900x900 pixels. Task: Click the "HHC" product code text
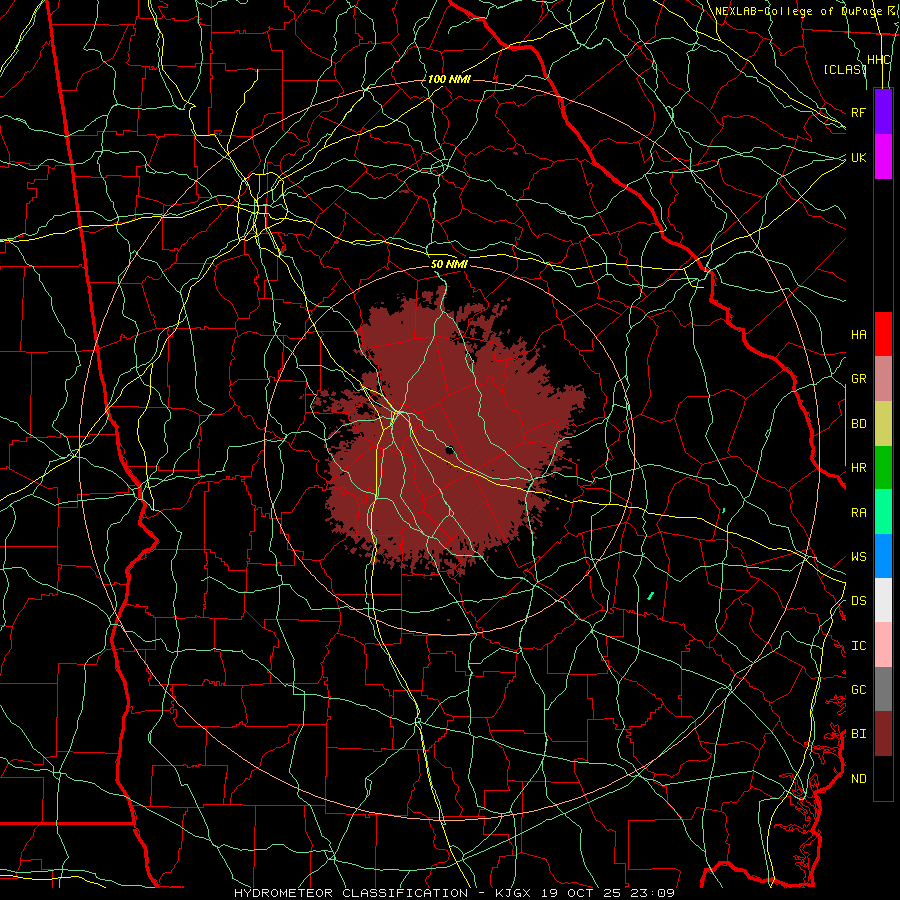pos(878,60)
